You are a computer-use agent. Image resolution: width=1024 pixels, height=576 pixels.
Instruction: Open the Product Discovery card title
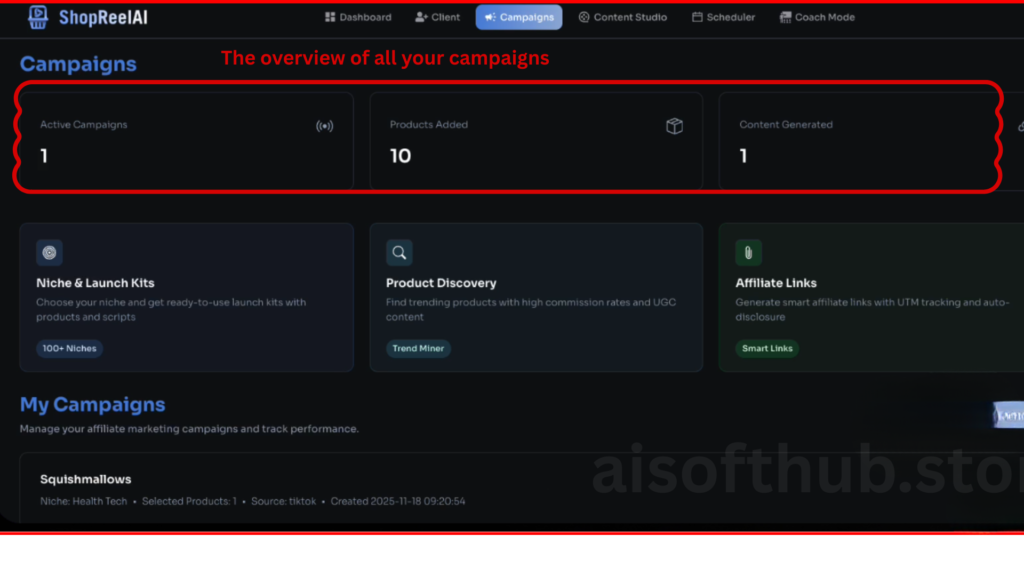(441, 283)
